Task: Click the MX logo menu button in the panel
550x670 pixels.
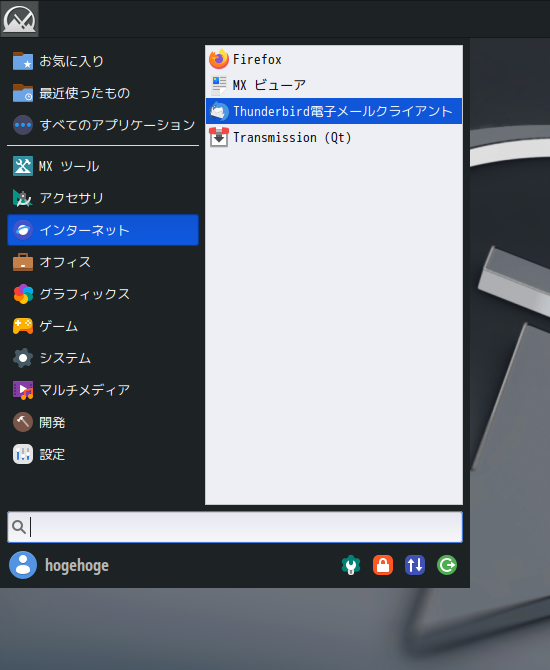Action: (19, 19)
